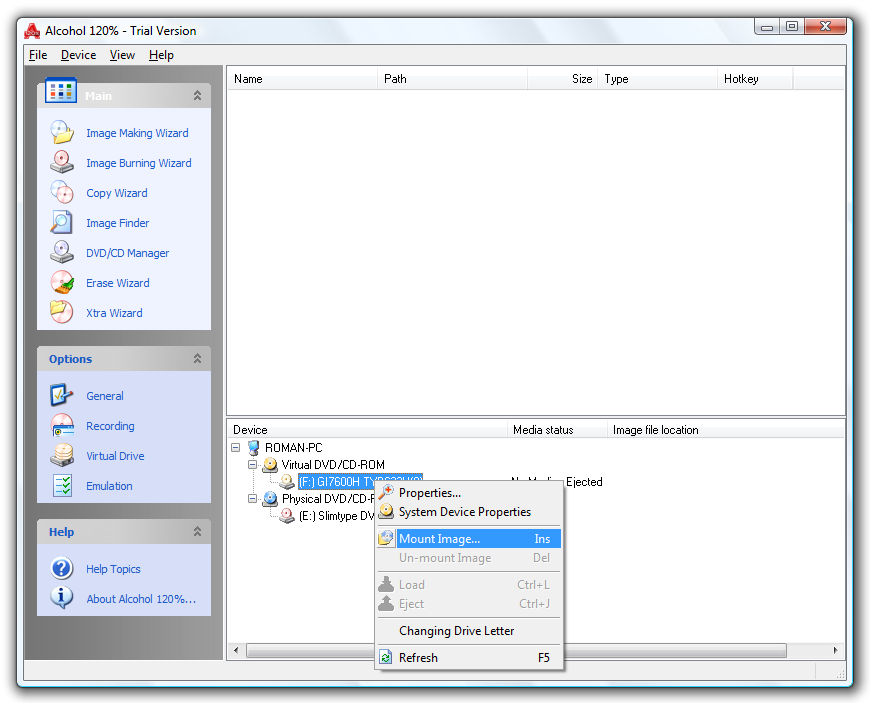Sort images by the Size column header

pyautogui.click(x=563, y=79)
